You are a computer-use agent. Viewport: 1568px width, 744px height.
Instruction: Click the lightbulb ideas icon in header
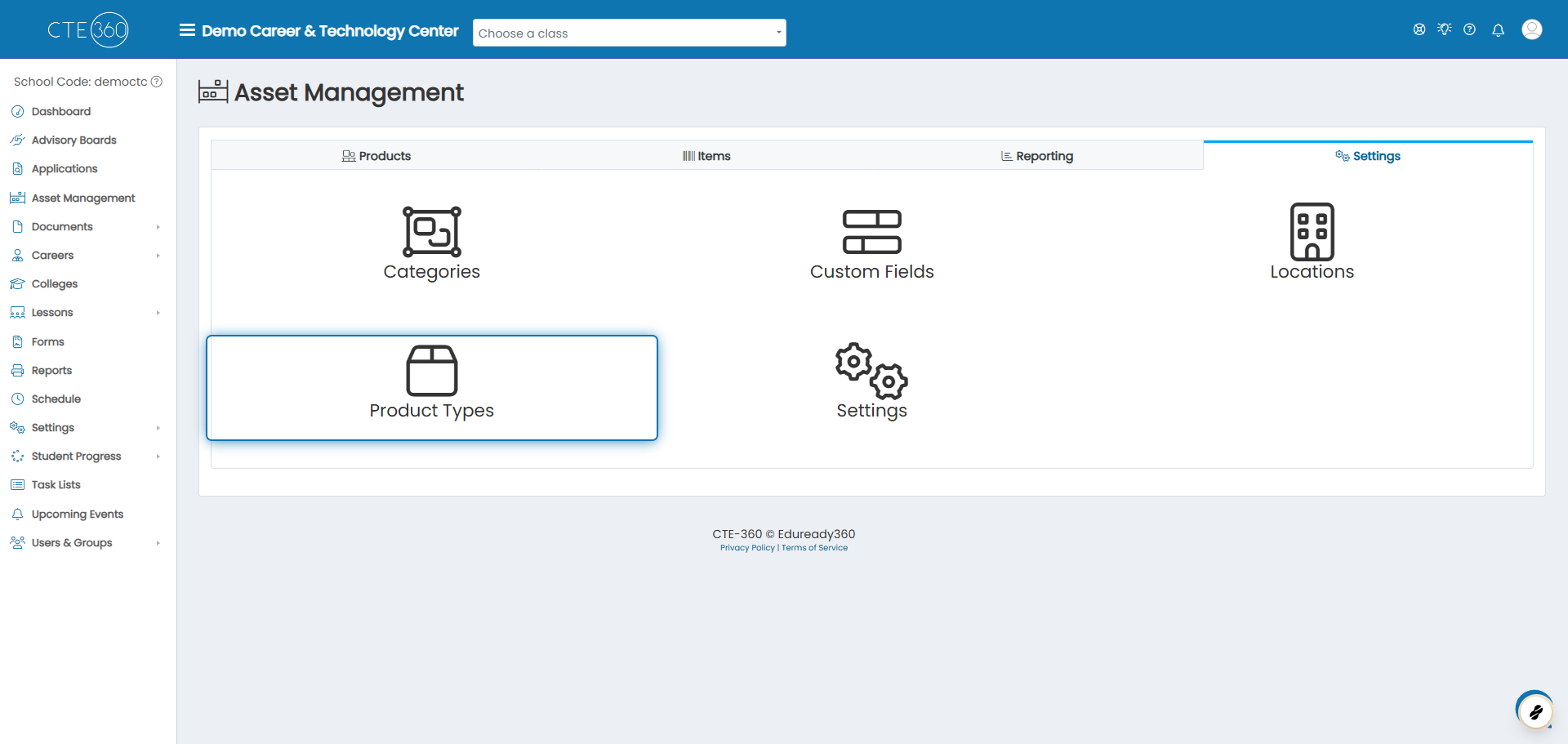(x=1445, y=29)
